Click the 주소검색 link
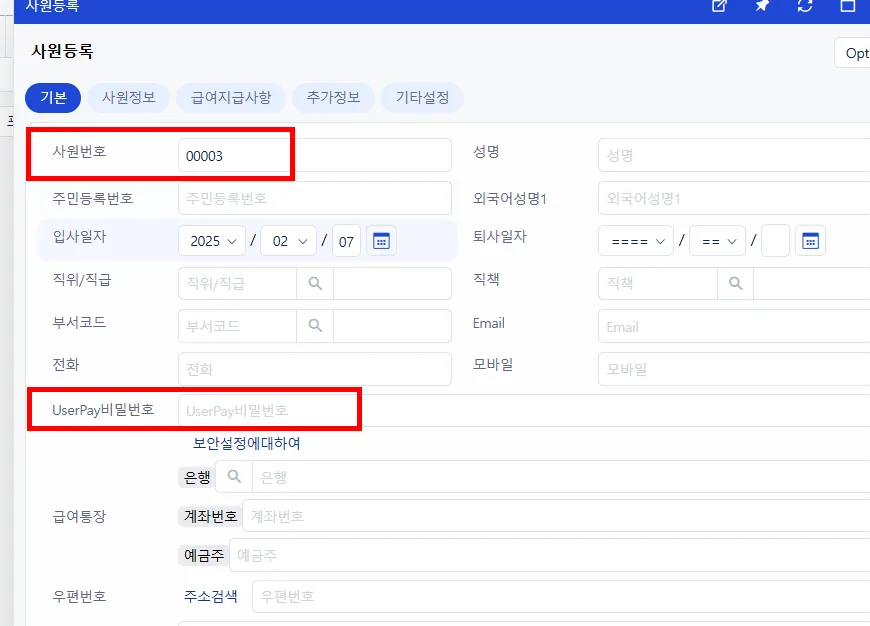Viewport: 870px width, 626px height. click(211, 597)
